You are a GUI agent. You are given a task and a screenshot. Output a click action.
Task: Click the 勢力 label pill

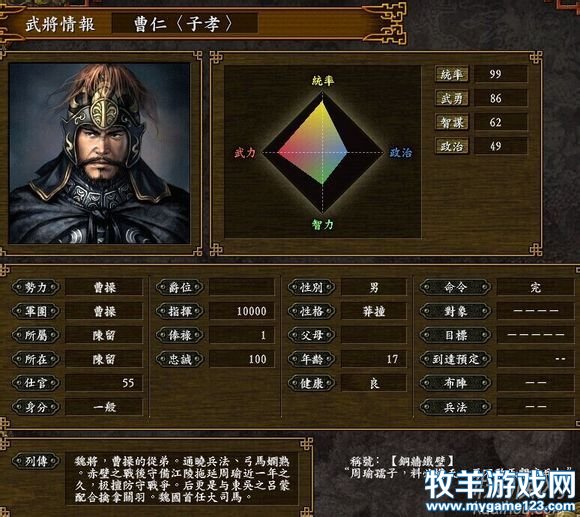point(36,287)
